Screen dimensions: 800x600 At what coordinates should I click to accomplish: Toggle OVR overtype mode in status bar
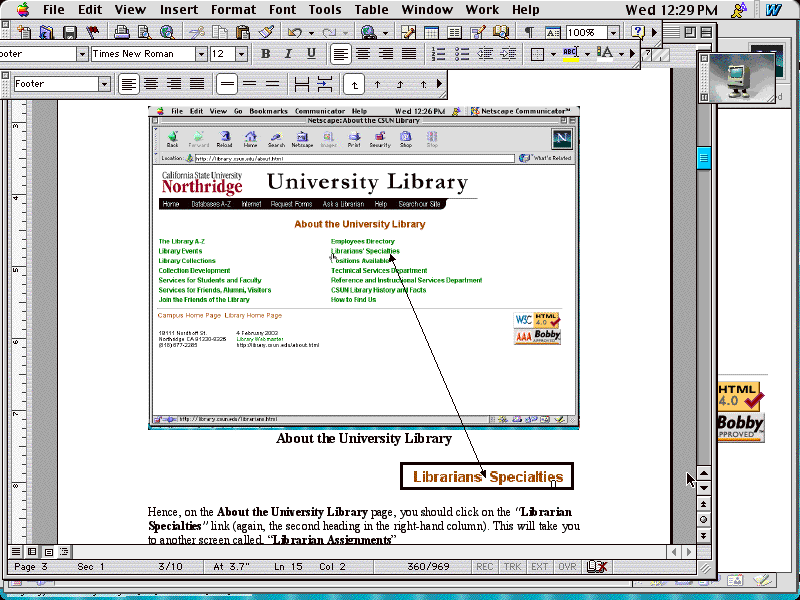pos(567,567)
